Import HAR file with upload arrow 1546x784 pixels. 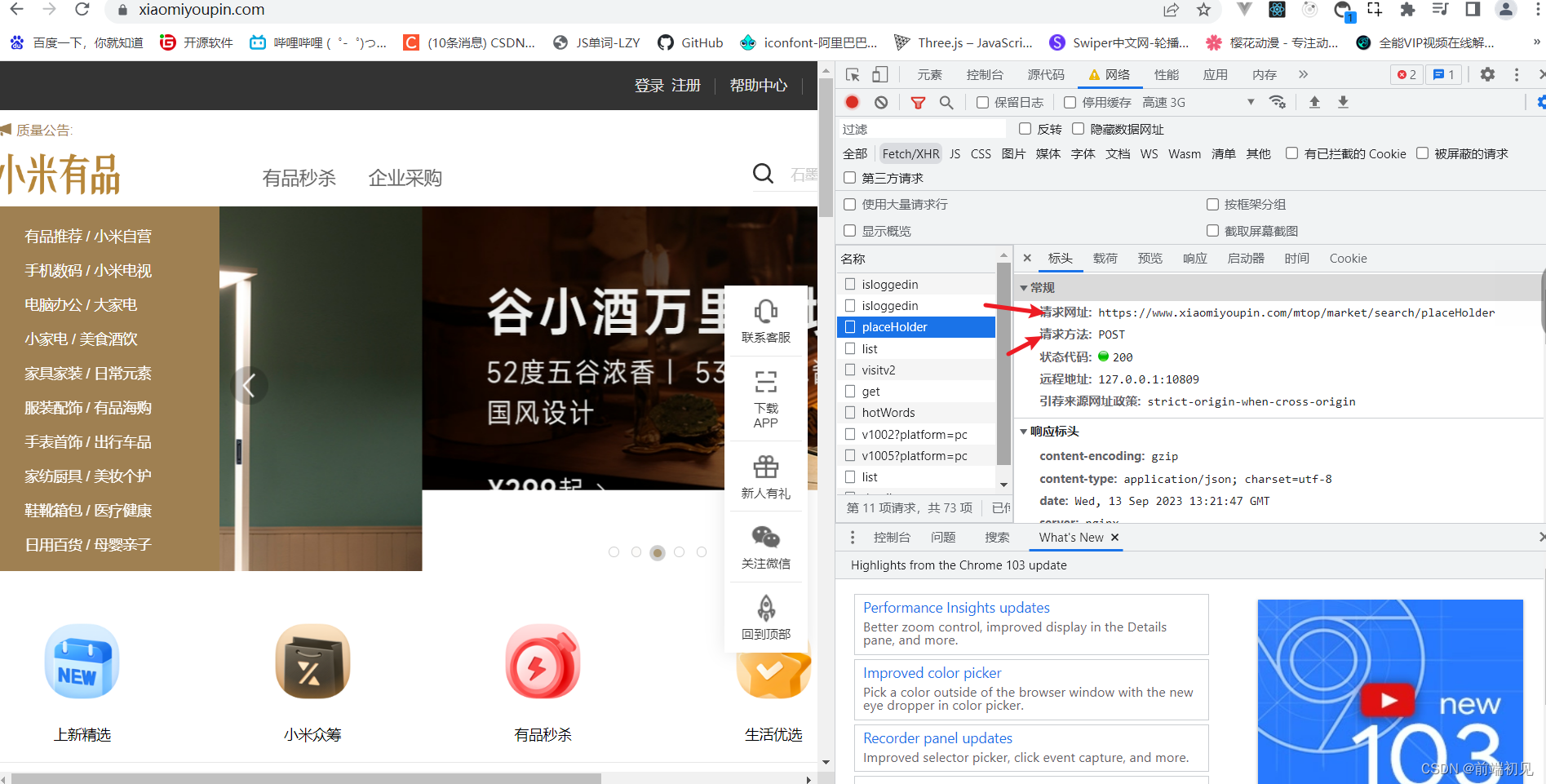1314,102
